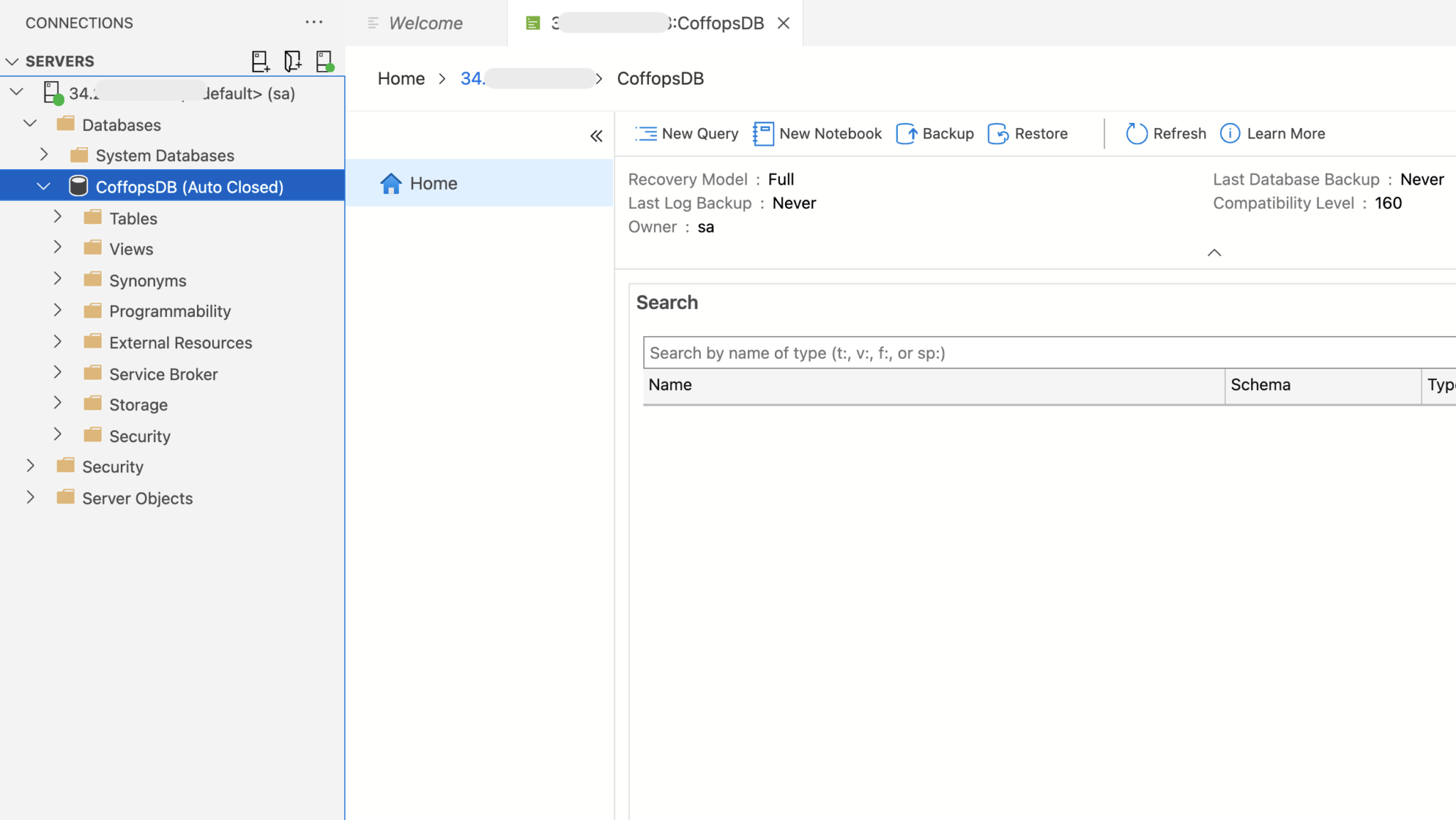Open the Connections panel more actions menu
1456x820 pixels.
pyautogui.click(x=314, y=22)
